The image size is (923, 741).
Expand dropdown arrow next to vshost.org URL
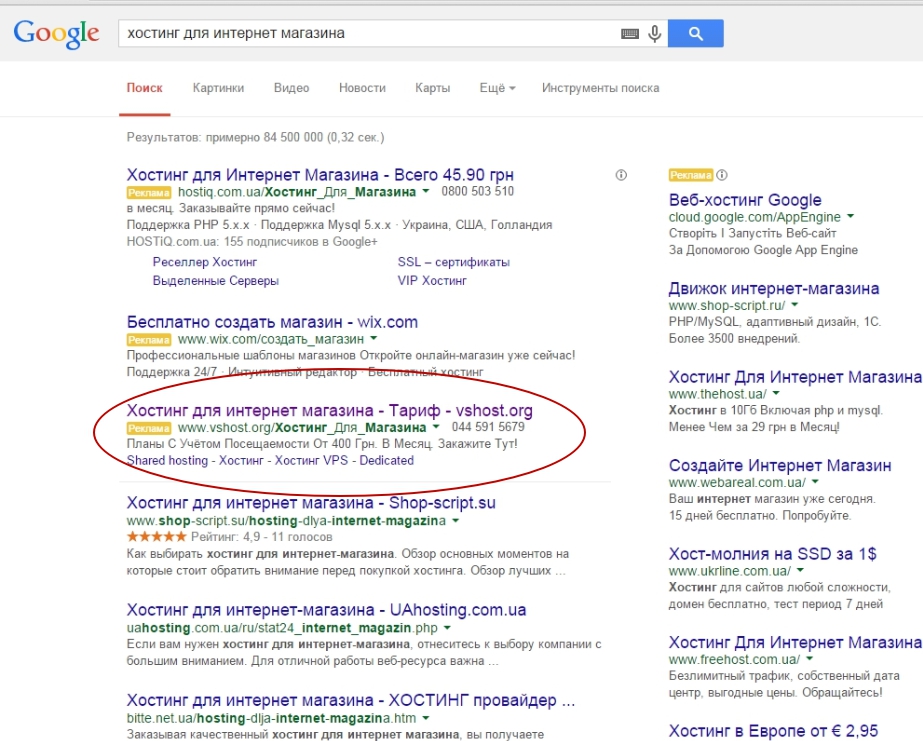(x=436, y=427)
